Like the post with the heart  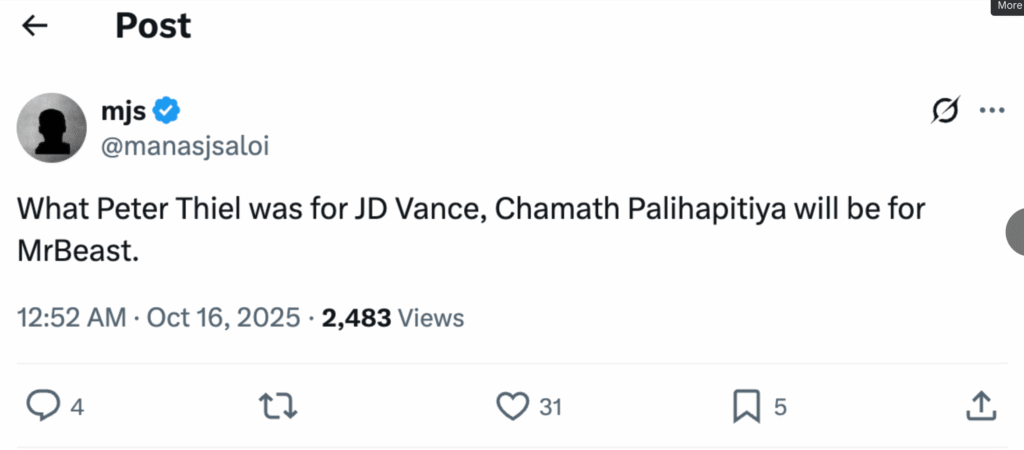click(x=512, y=405)
